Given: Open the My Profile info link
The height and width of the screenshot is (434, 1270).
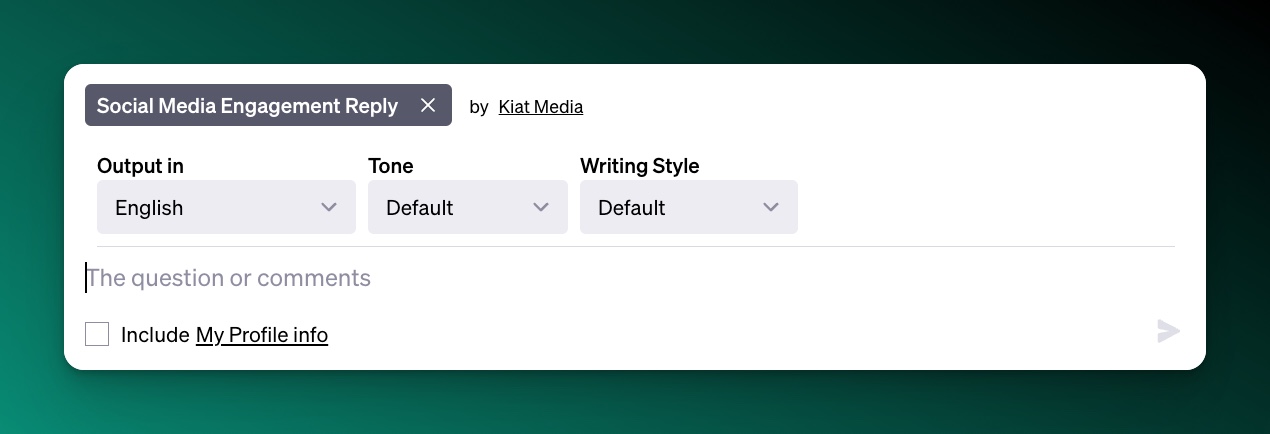Looking at the screenshot, I should click(x=262, y=335).
